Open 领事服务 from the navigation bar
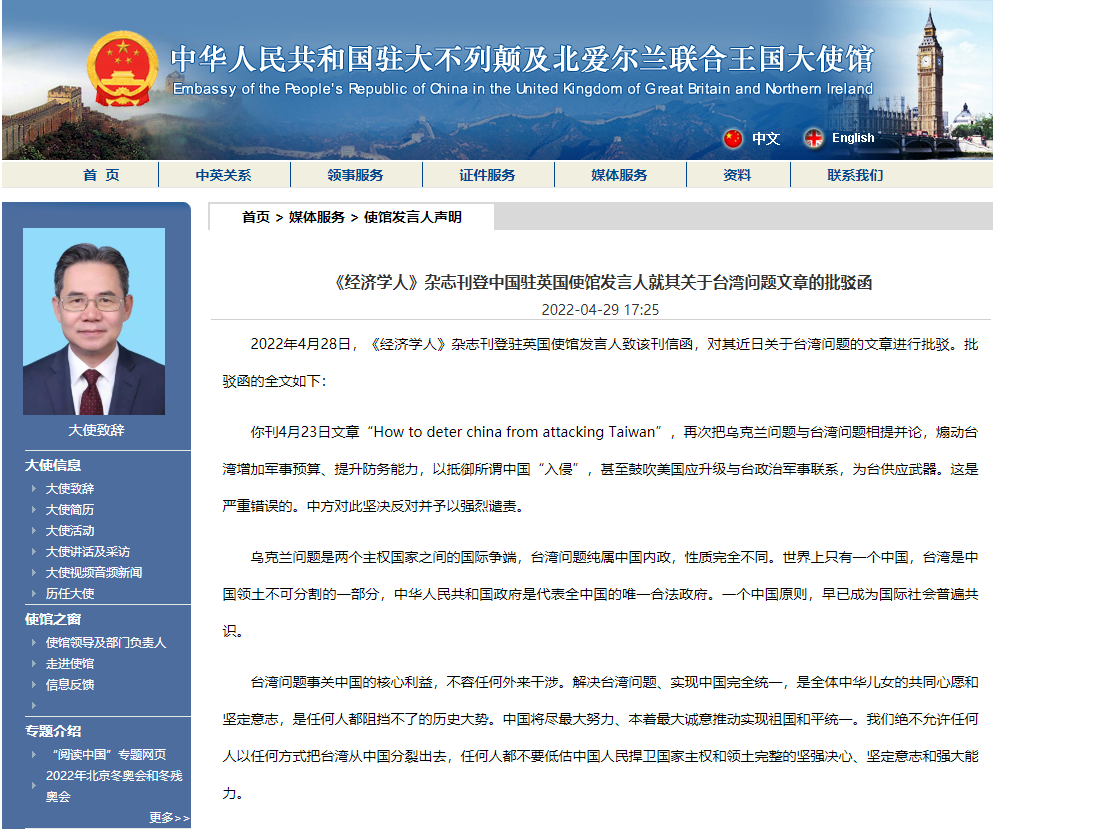Screen dimensions: 1114x829 tap(354, 174)
